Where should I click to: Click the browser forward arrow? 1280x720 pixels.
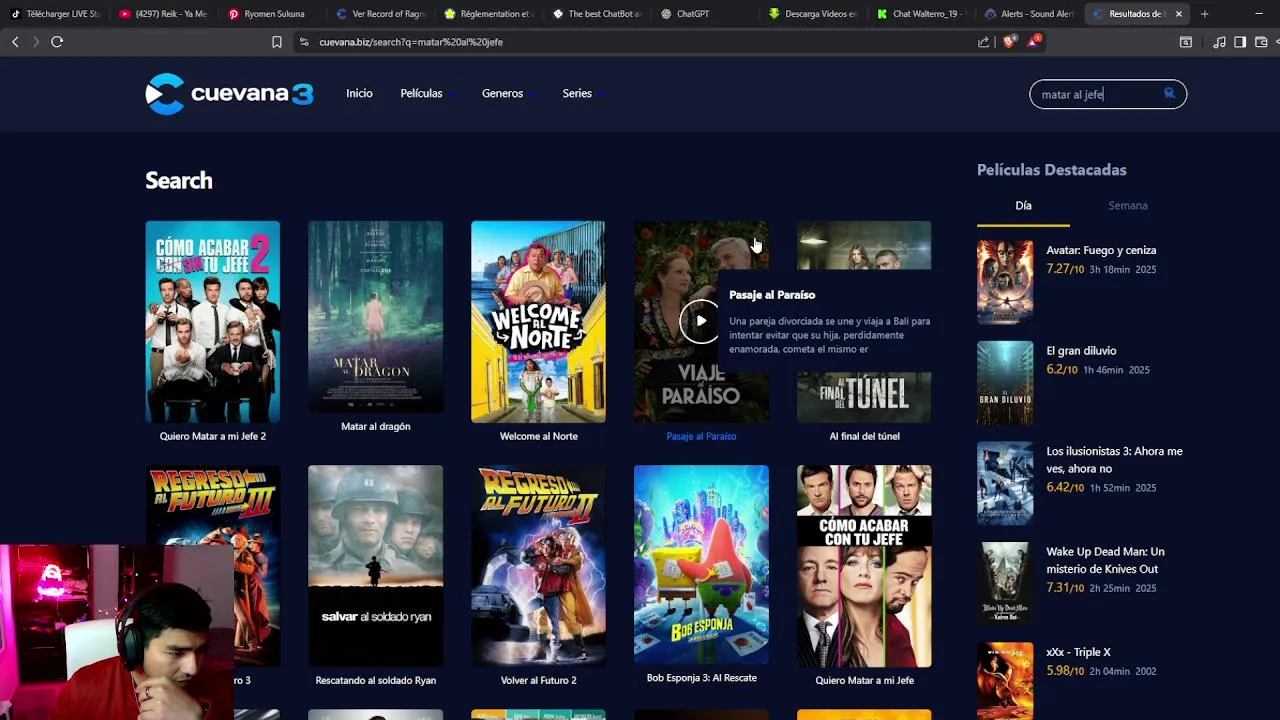pyautogui.click(x=36, y=42)
